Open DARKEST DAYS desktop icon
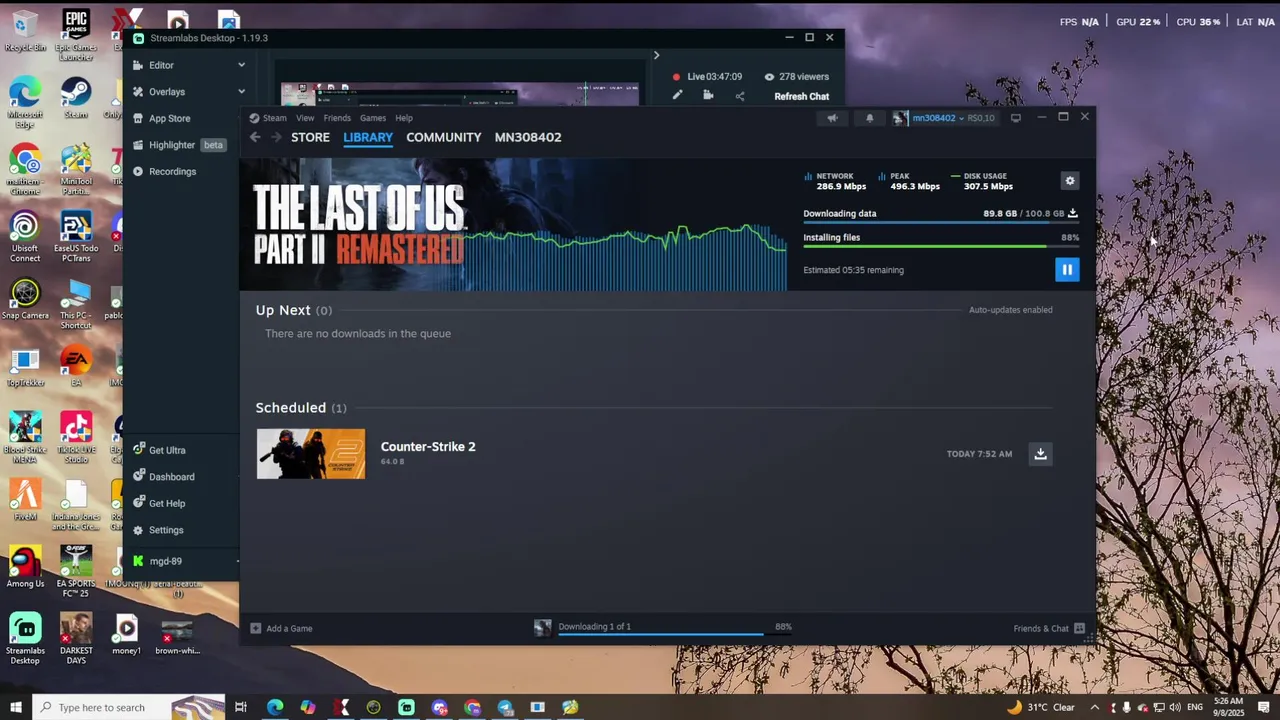Image resolution: width=1280 pixels, height=720 pixels. [x=76, y=639]
